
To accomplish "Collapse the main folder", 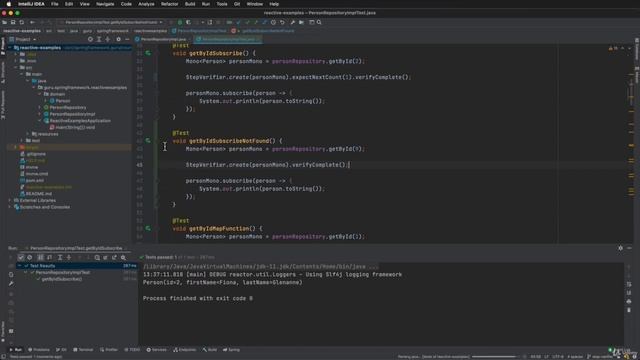I will 22,74.
